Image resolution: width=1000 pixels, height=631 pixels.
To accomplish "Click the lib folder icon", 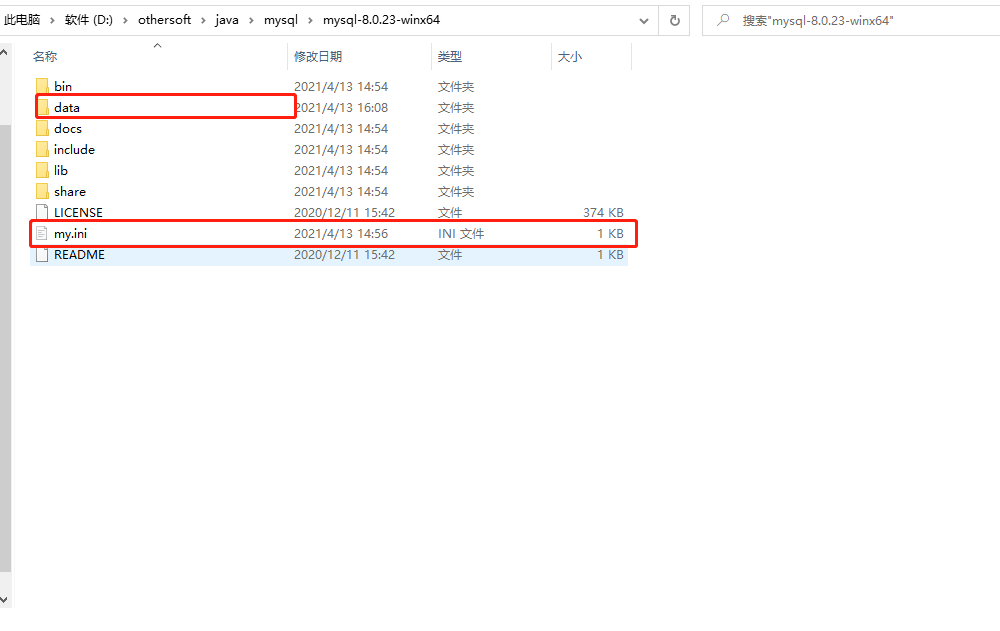I will click(x=42, y=170).
